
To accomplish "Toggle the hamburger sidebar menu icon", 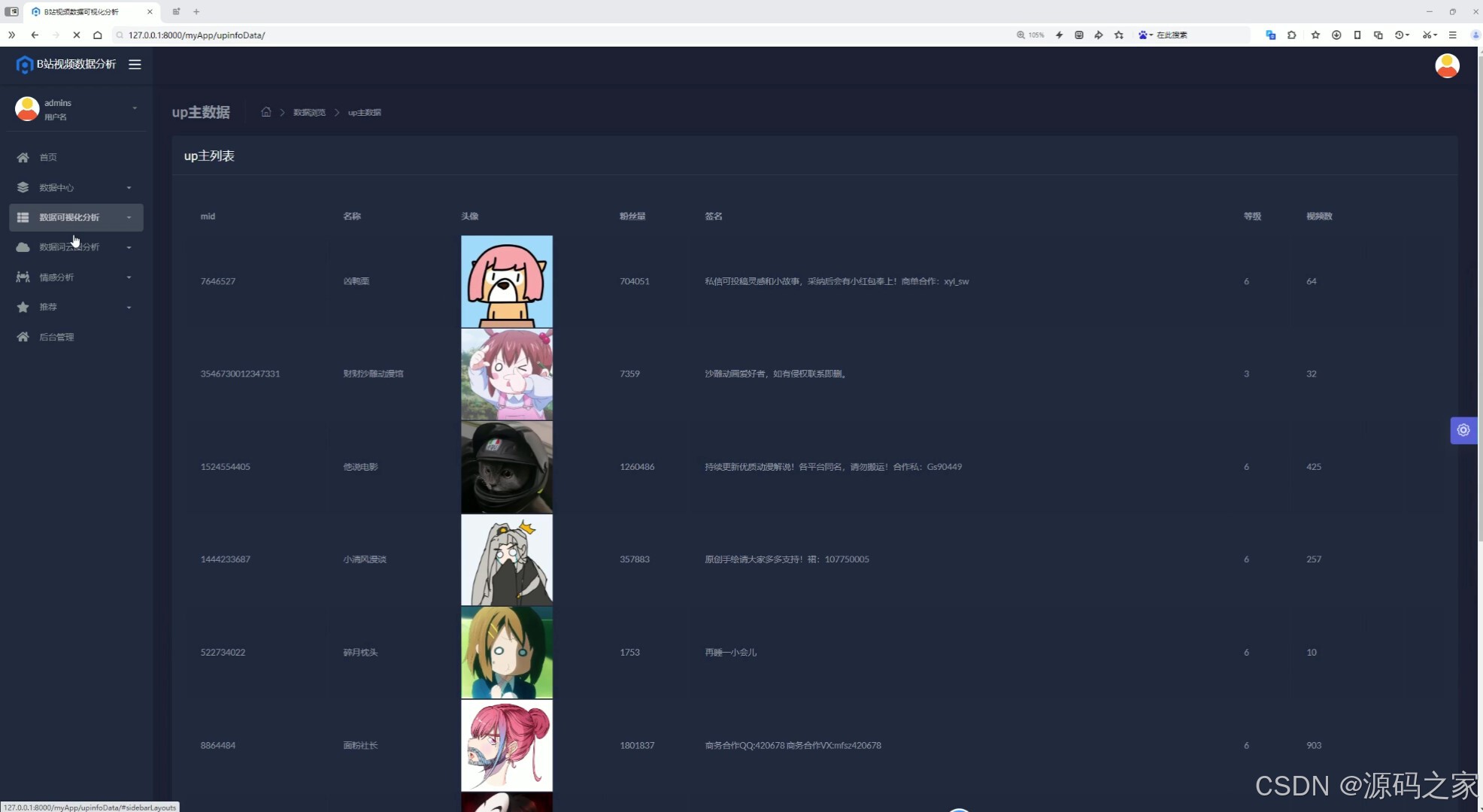I will (135, 65).
